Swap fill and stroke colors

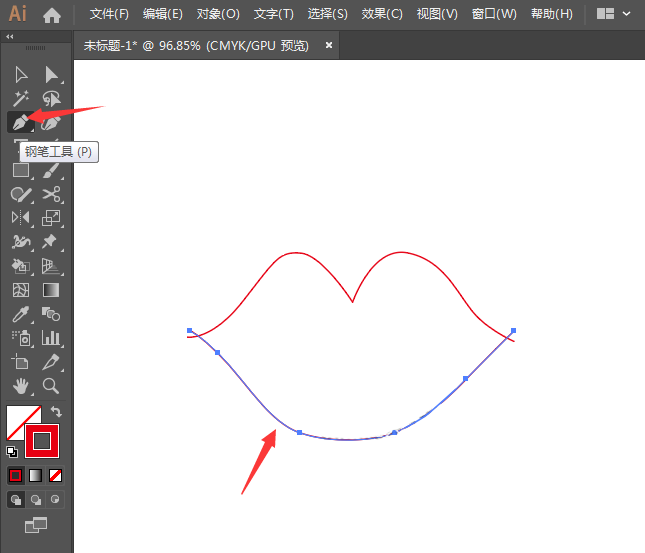[x=57, y=411]
